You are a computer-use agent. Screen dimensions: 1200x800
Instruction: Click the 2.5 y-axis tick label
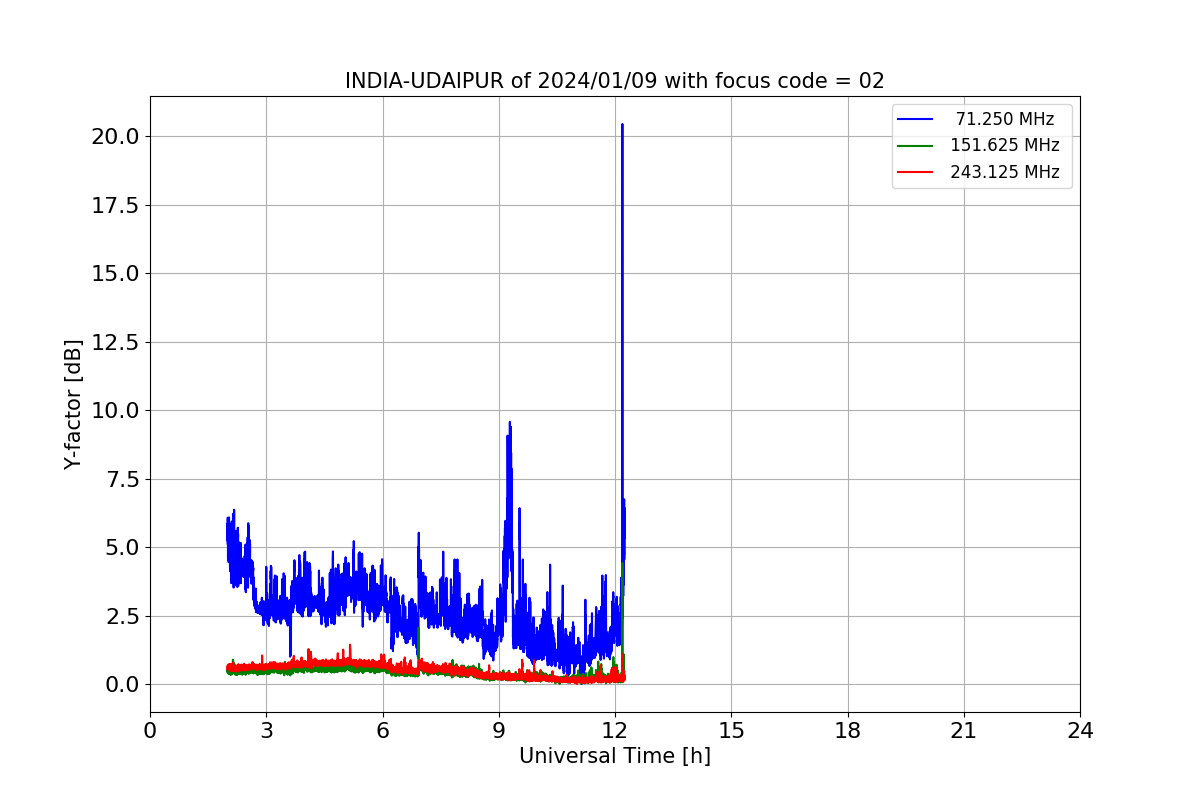click(121, 616)
